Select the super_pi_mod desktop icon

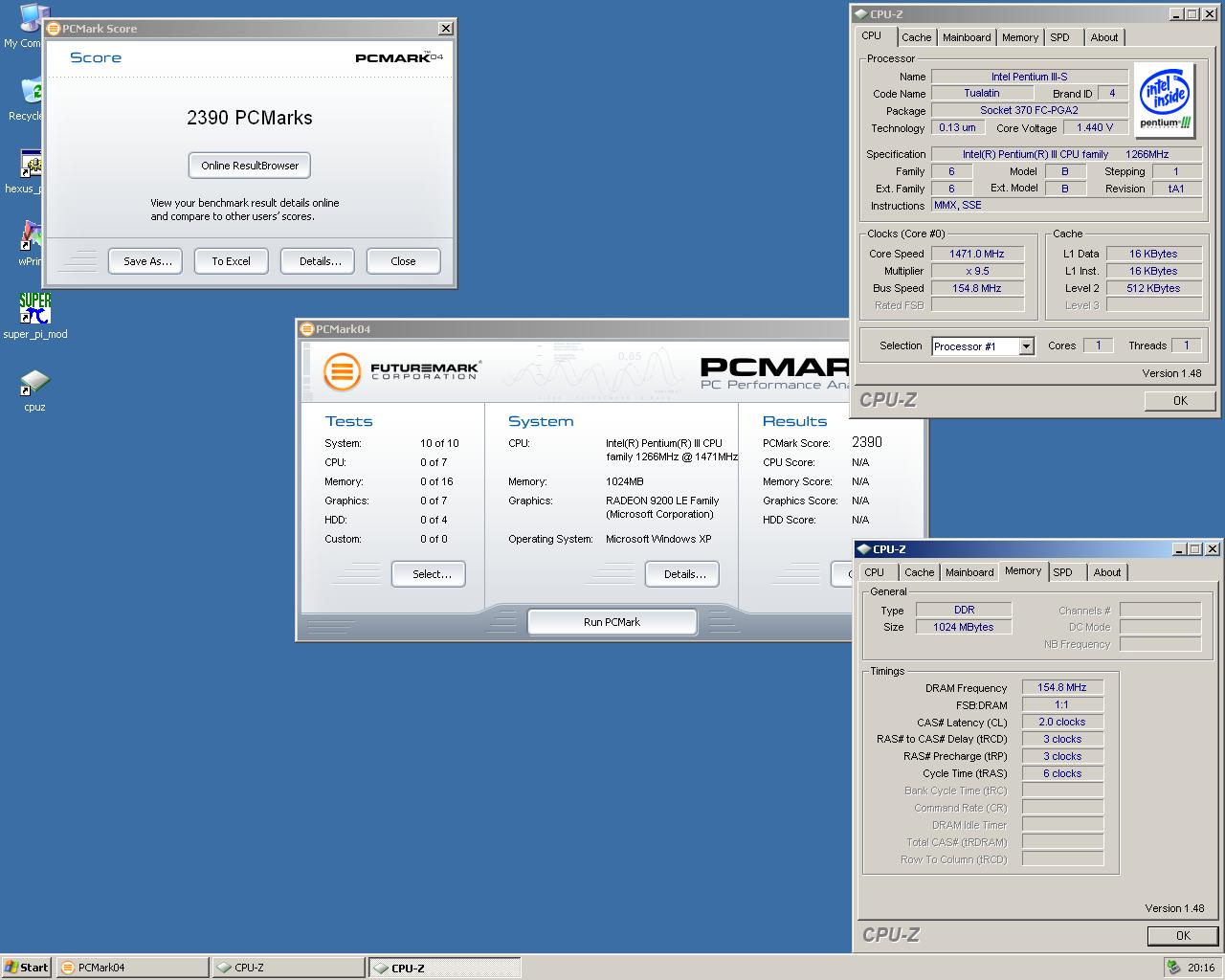[x=34, y=308]
